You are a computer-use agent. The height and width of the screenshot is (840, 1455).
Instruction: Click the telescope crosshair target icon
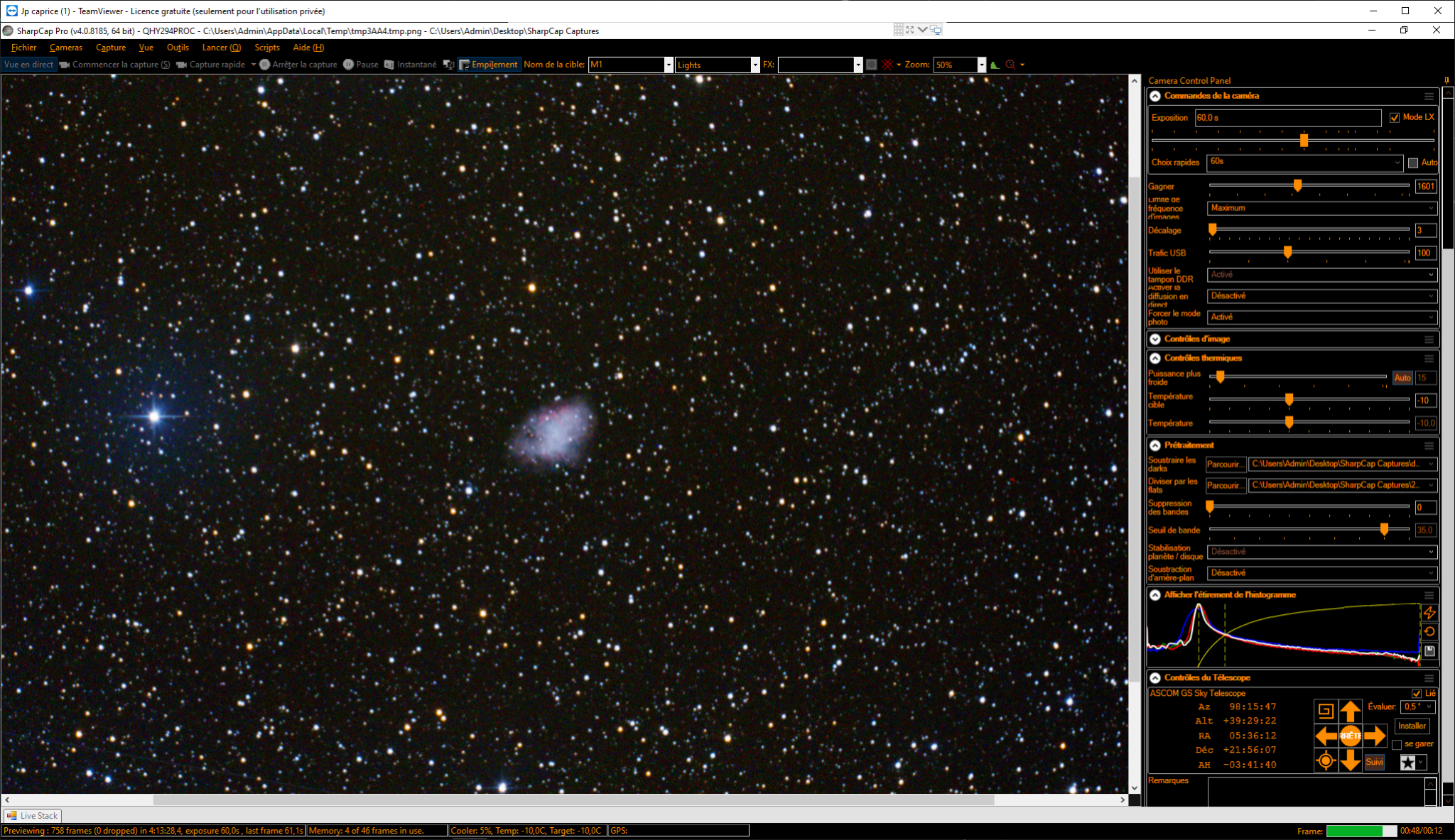tap(1326, 761)
